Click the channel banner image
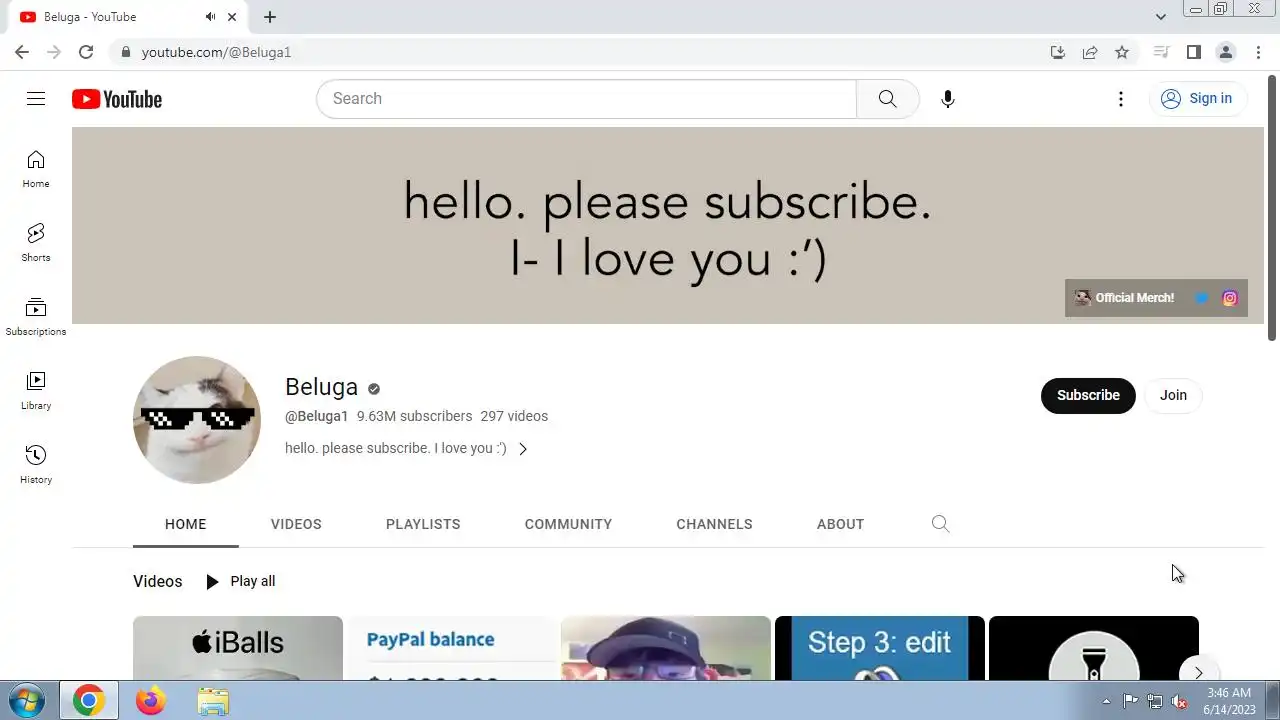 point(668,225)
